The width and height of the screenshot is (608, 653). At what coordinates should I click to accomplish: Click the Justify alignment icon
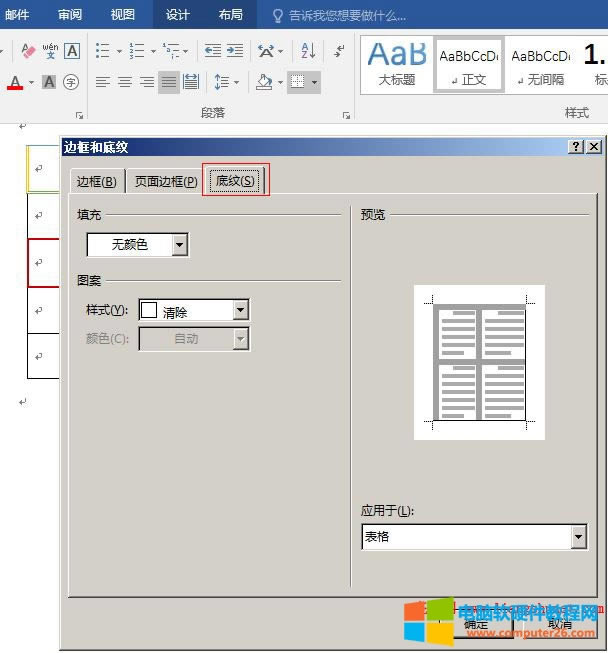tap(169, 82)
